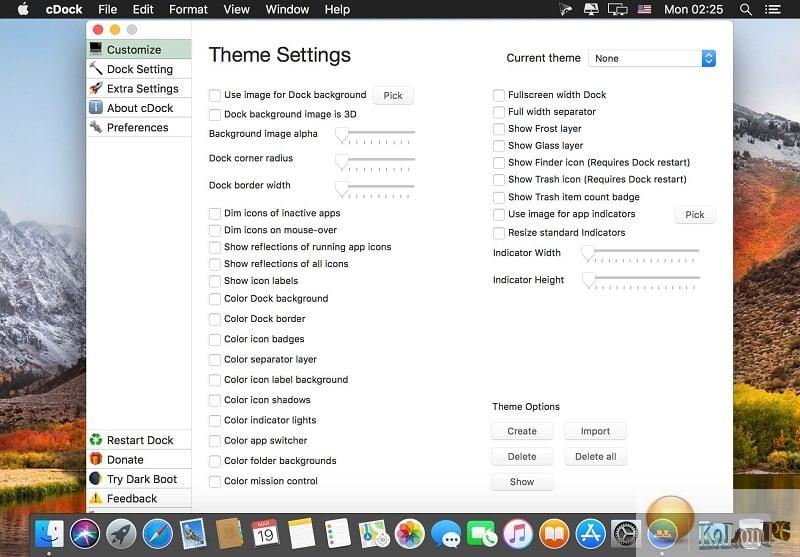Image resolution: width=800 pixels, height=557 pixels.
Task: Click the Extra Settings rocket icon
Action: 95,88
